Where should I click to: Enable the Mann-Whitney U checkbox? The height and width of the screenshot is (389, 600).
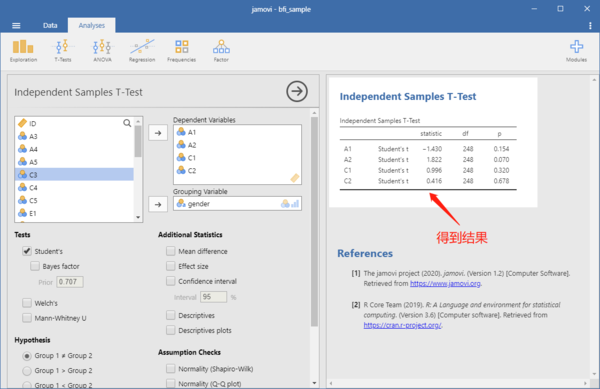(x=27, y=318)
